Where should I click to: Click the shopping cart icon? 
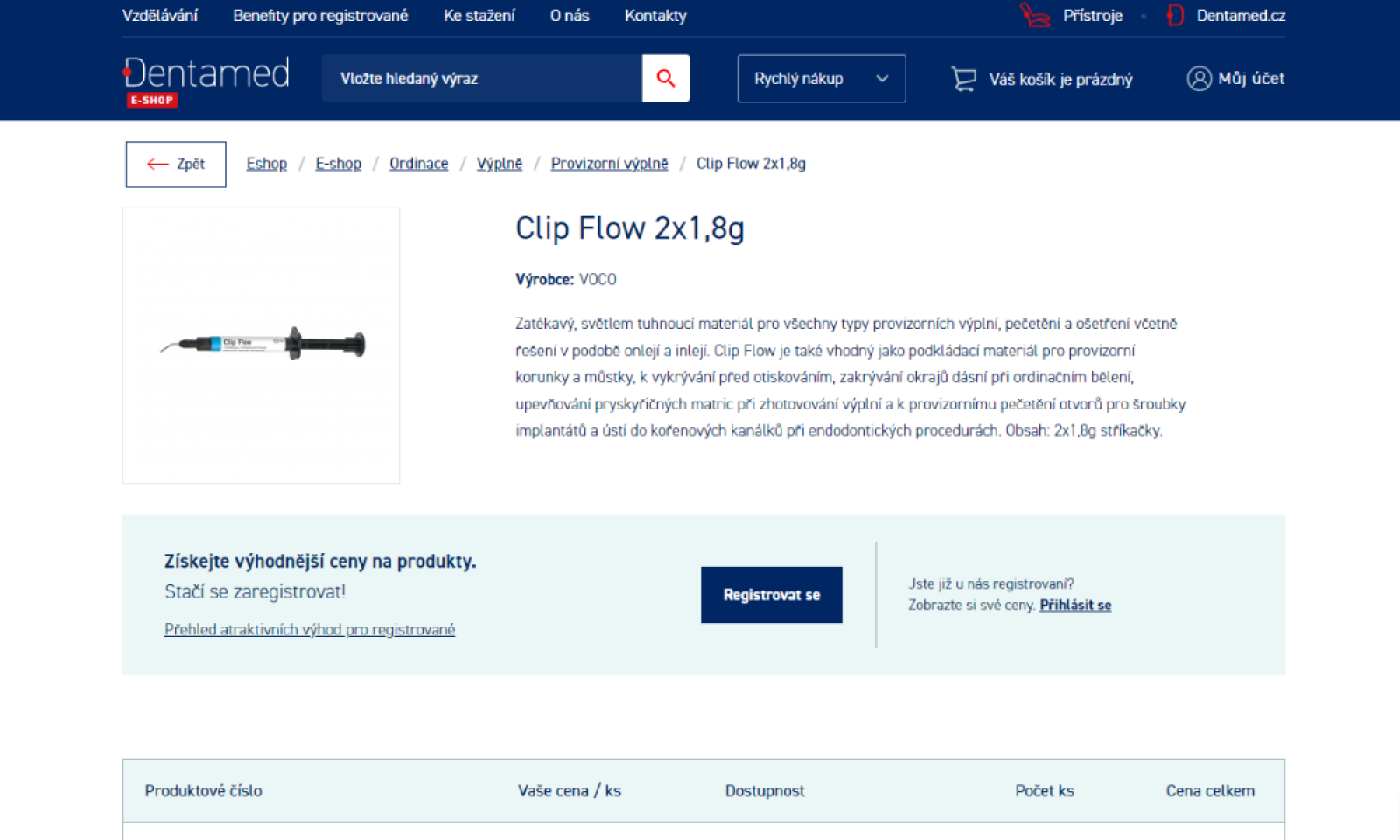pos(963,79)
